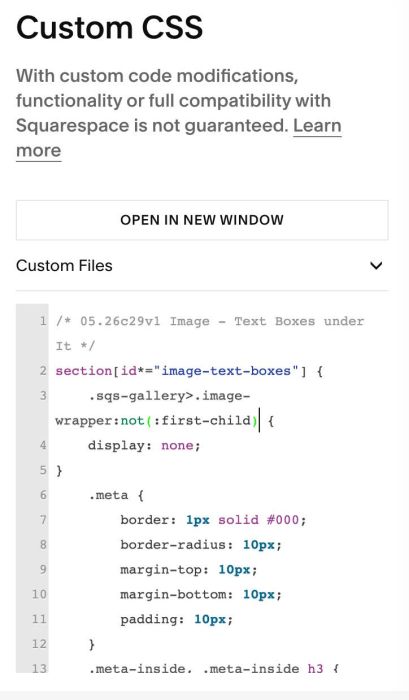This screenshot has height=700, width=409.
Task: Click the display: none declaration
Action: point(144,446)
